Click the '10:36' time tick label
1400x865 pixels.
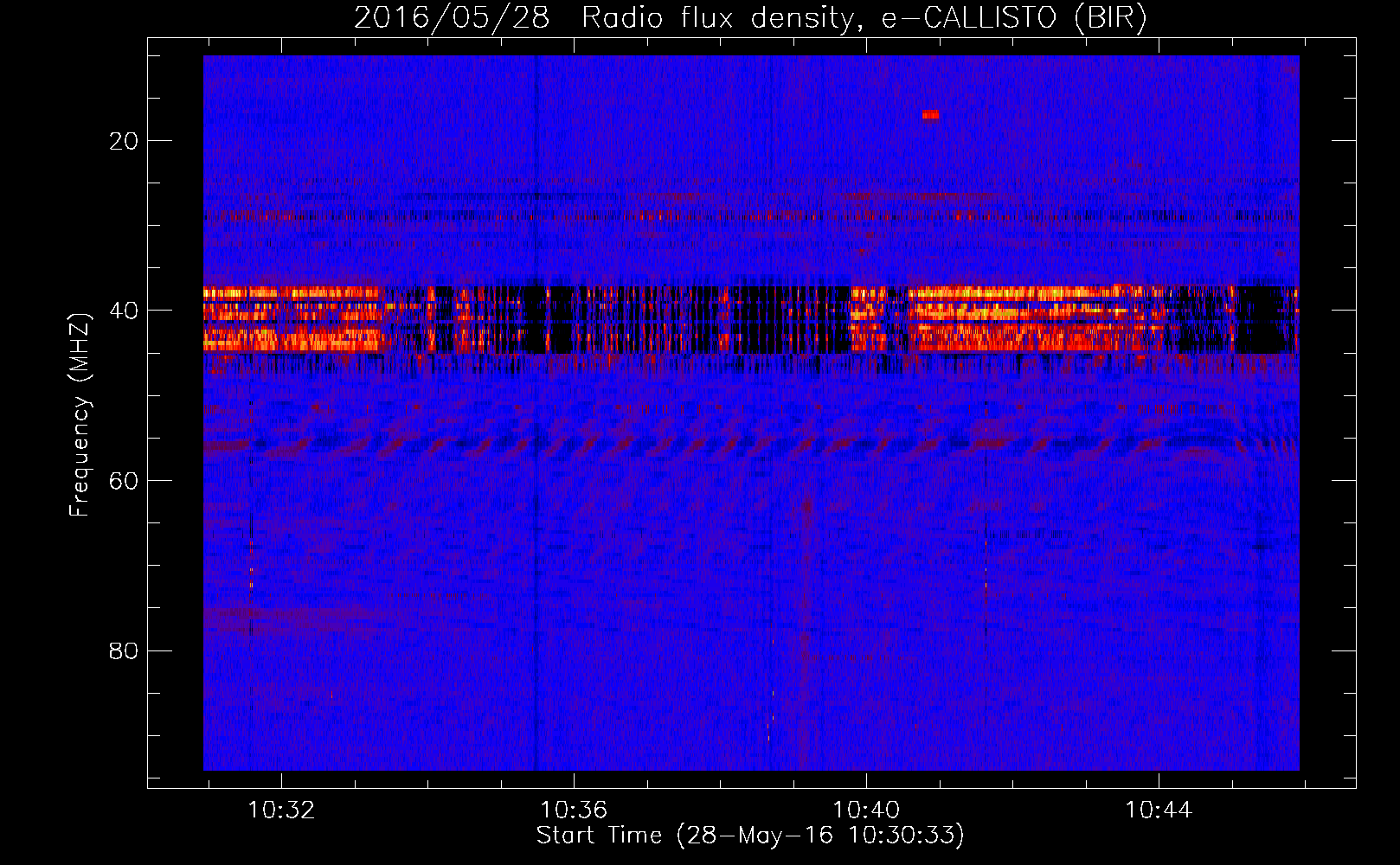click(x=574, y=811)
